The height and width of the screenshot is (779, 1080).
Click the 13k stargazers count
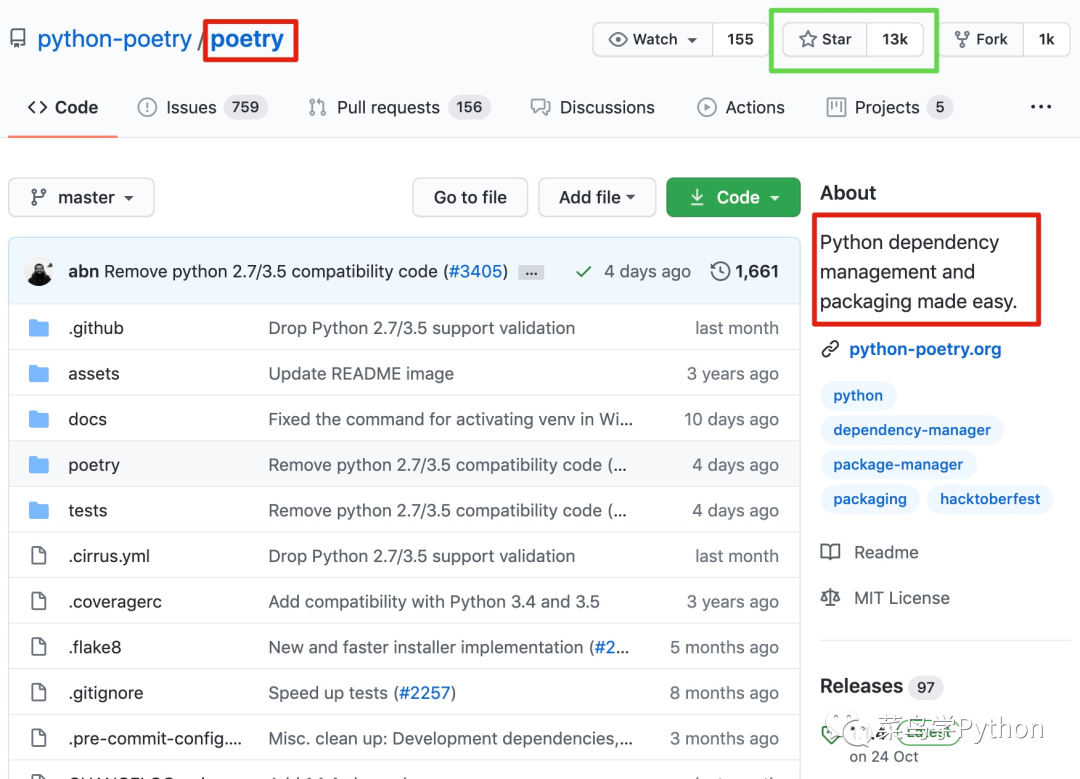click(895, 39)
